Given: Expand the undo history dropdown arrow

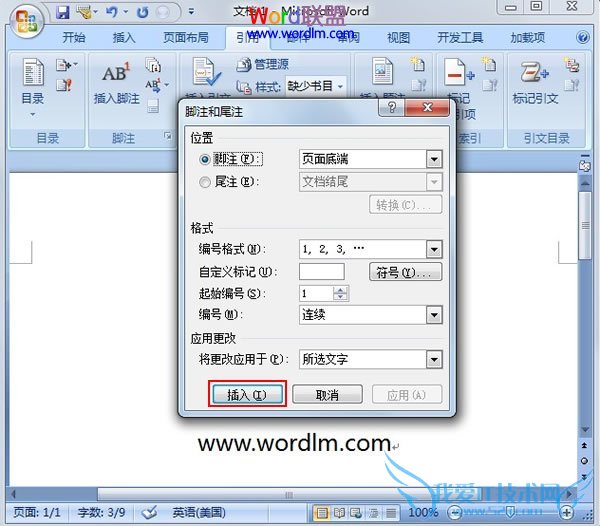Looking at the screenshot, I should [x=125, y=12].
